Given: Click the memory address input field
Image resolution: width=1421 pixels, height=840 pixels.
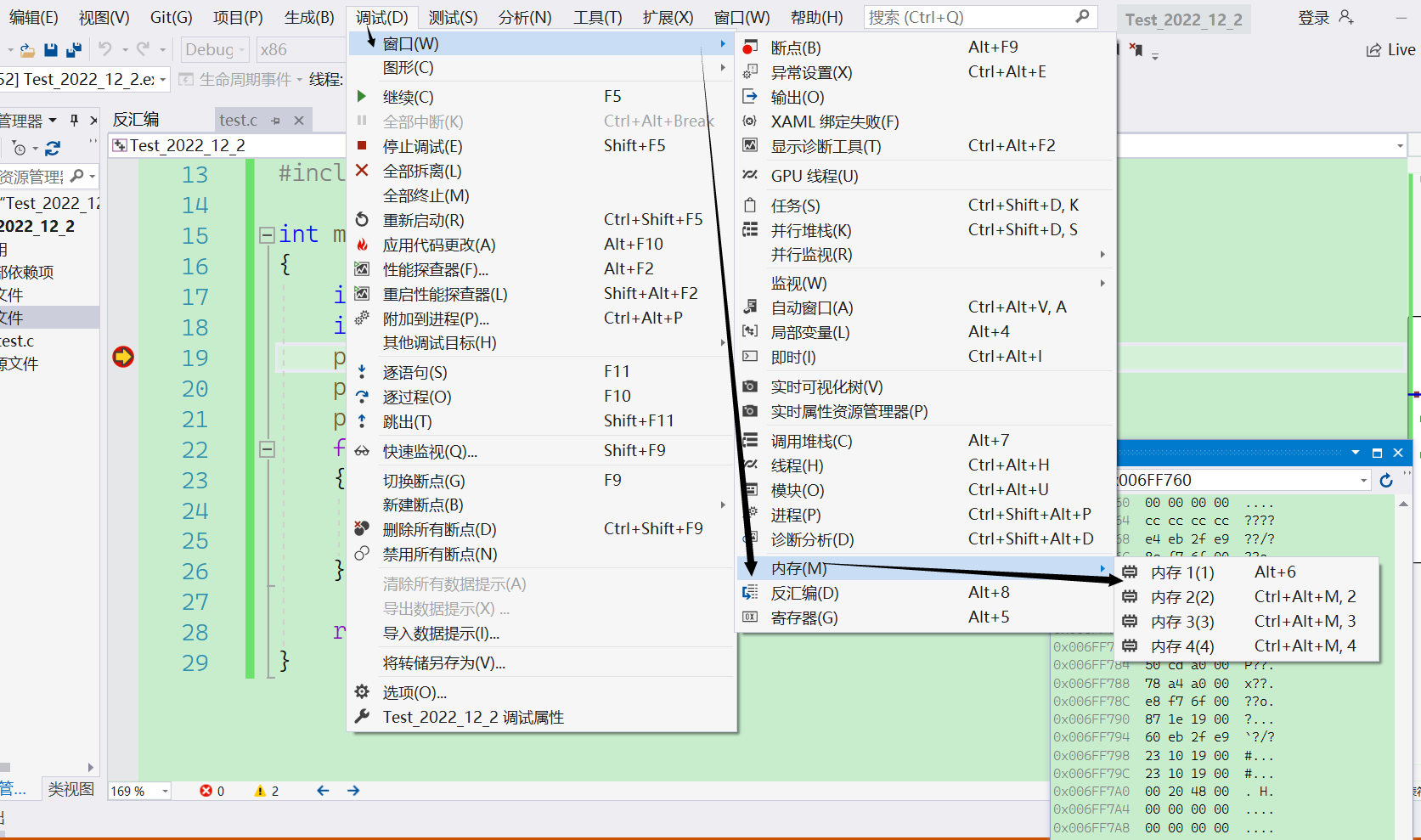Looking at the screenshot, I should pyautogui.click(x=1237, y=481).
